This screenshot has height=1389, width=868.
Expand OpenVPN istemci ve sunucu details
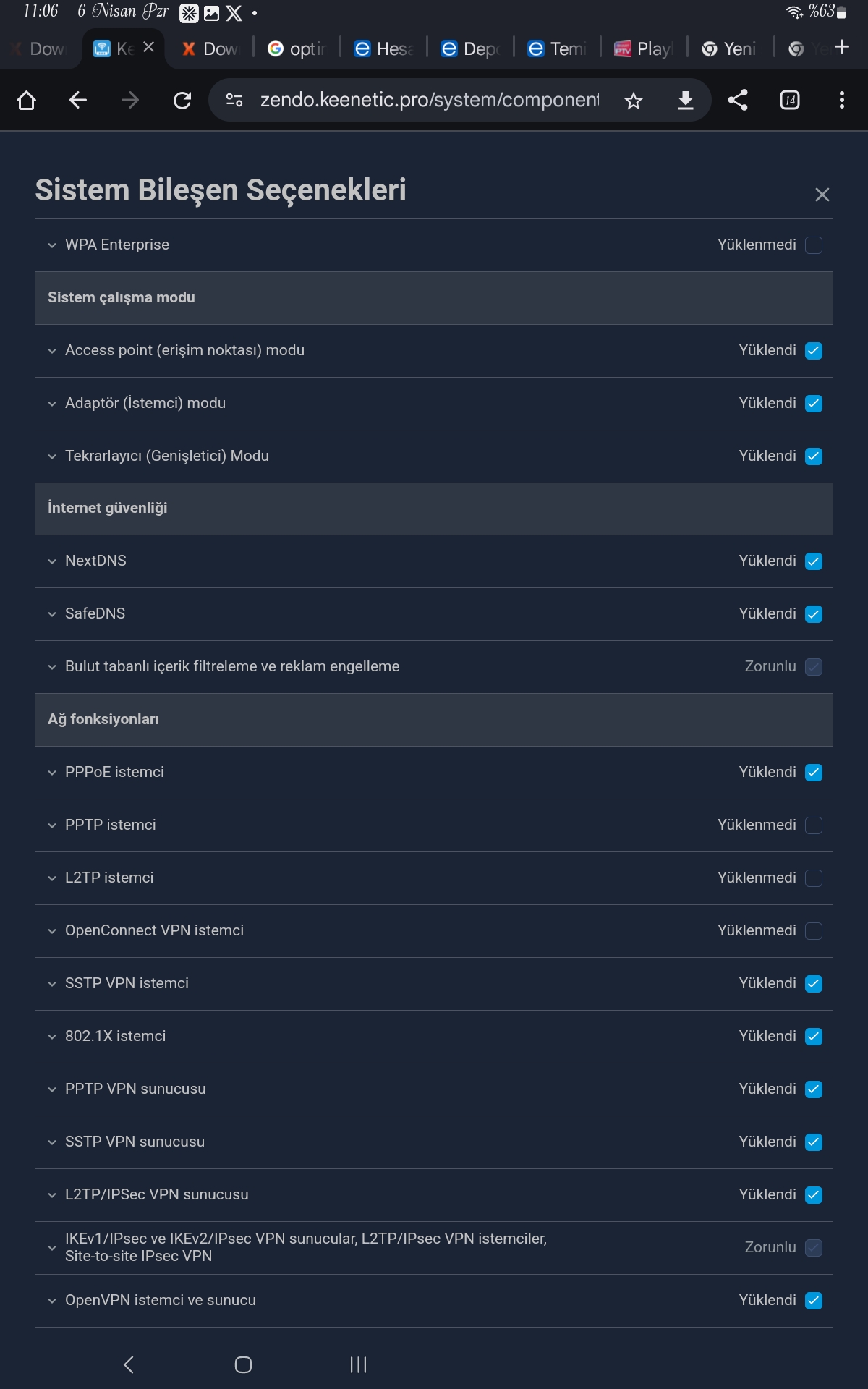tap(52, 1301)
